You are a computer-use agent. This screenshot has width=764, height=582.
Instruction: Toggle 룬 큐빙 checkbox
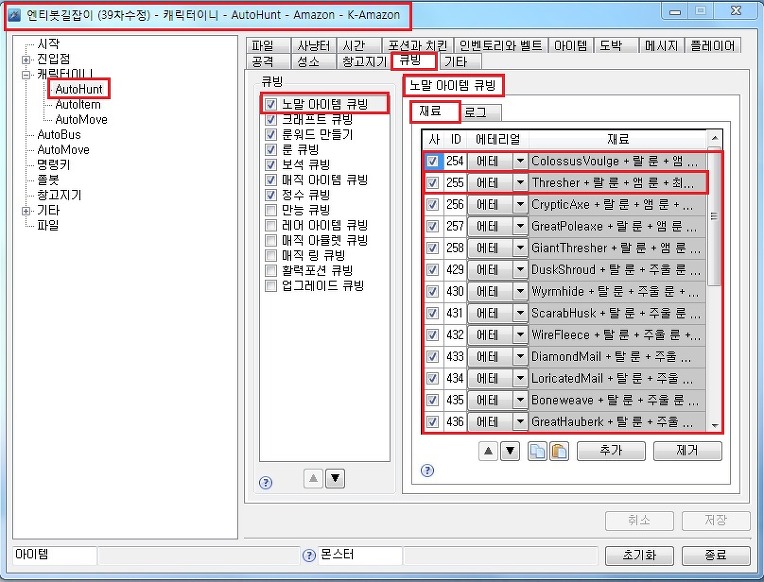click(271, 150)
